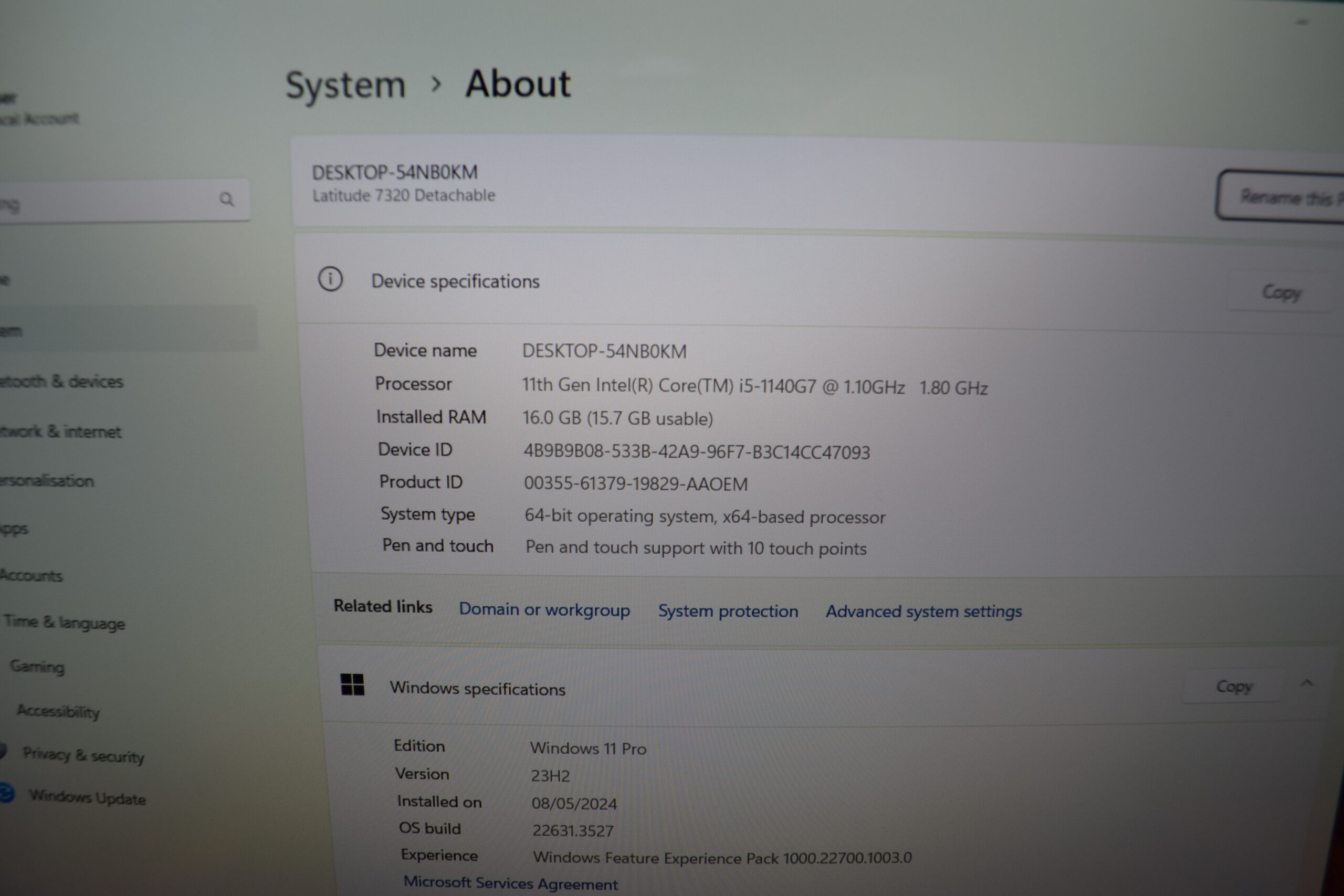Open Time & language settings
The height and width of the screenshot is (896, 1344).
[64, 623]
